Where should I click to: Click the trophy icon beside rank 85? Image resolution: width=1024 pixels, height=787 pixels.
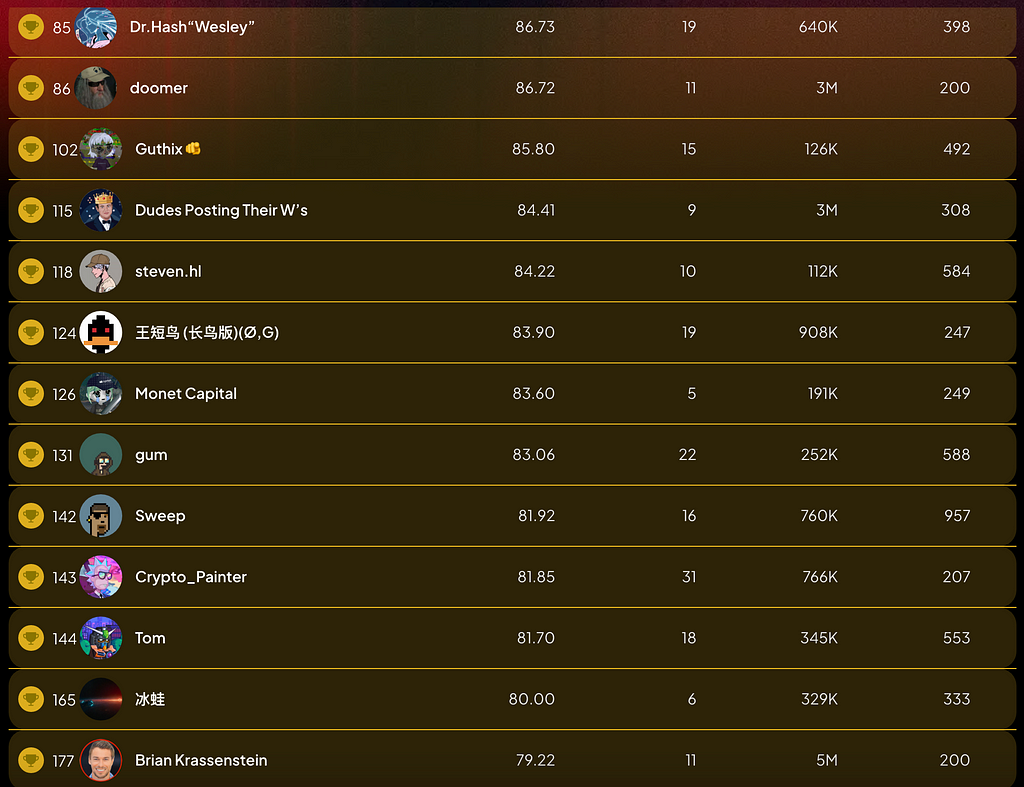click(31, 27)
